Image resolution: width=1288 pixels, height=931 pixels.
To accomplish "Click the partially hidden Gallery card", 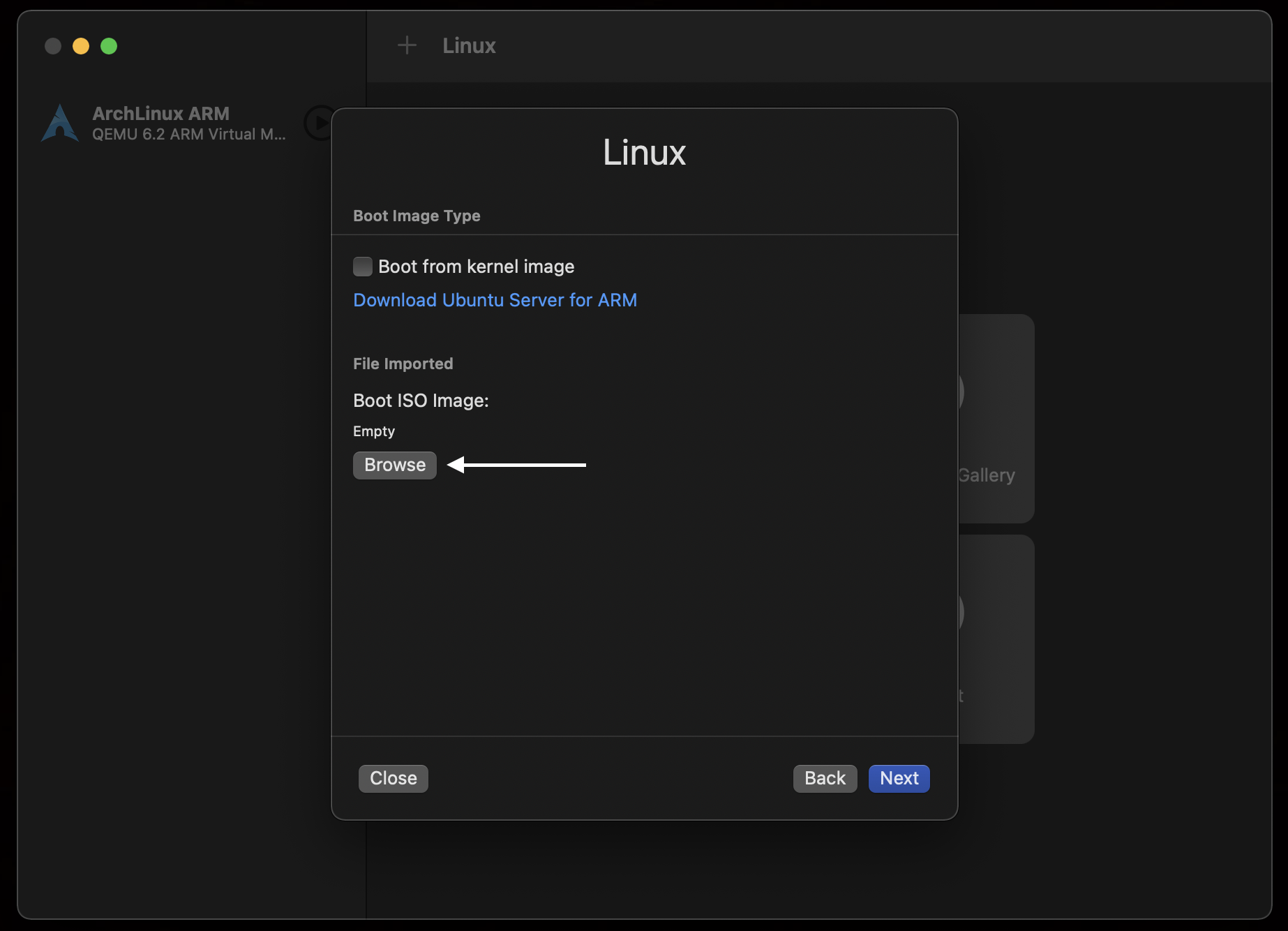I will tap(995, 419).
